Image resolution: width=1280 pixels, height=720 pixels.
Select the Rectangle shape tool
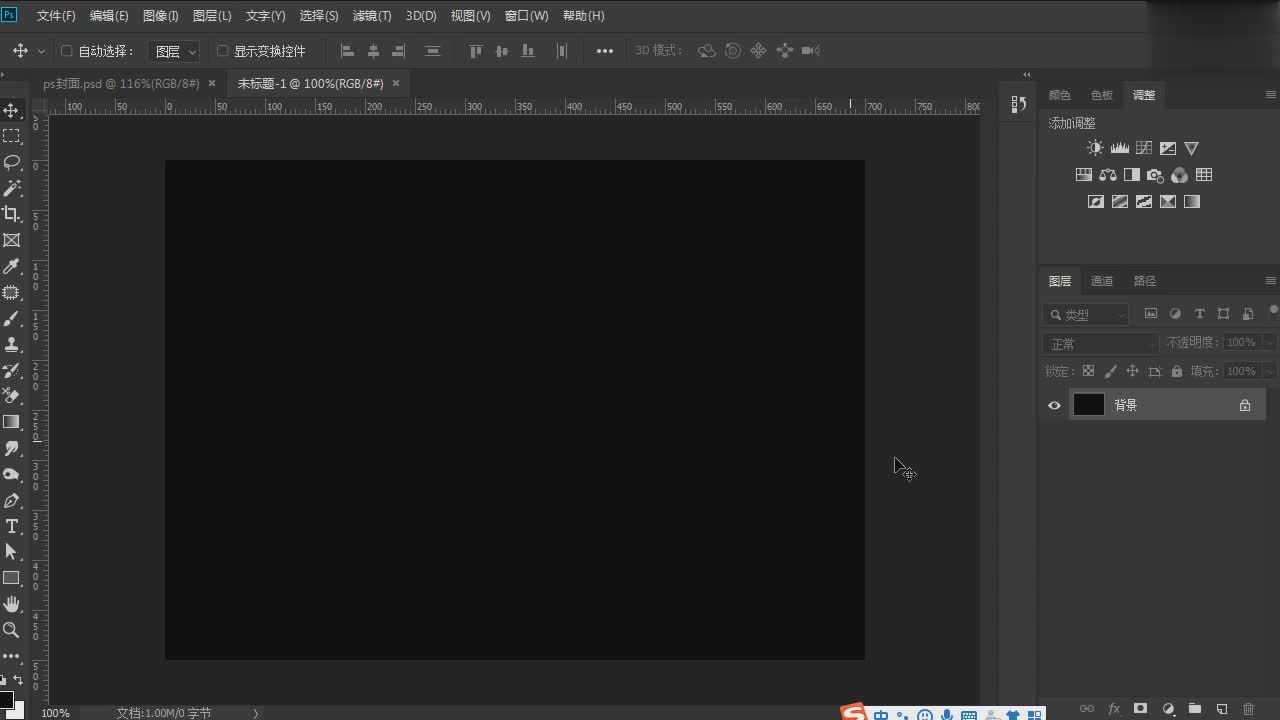coord(12,578)
